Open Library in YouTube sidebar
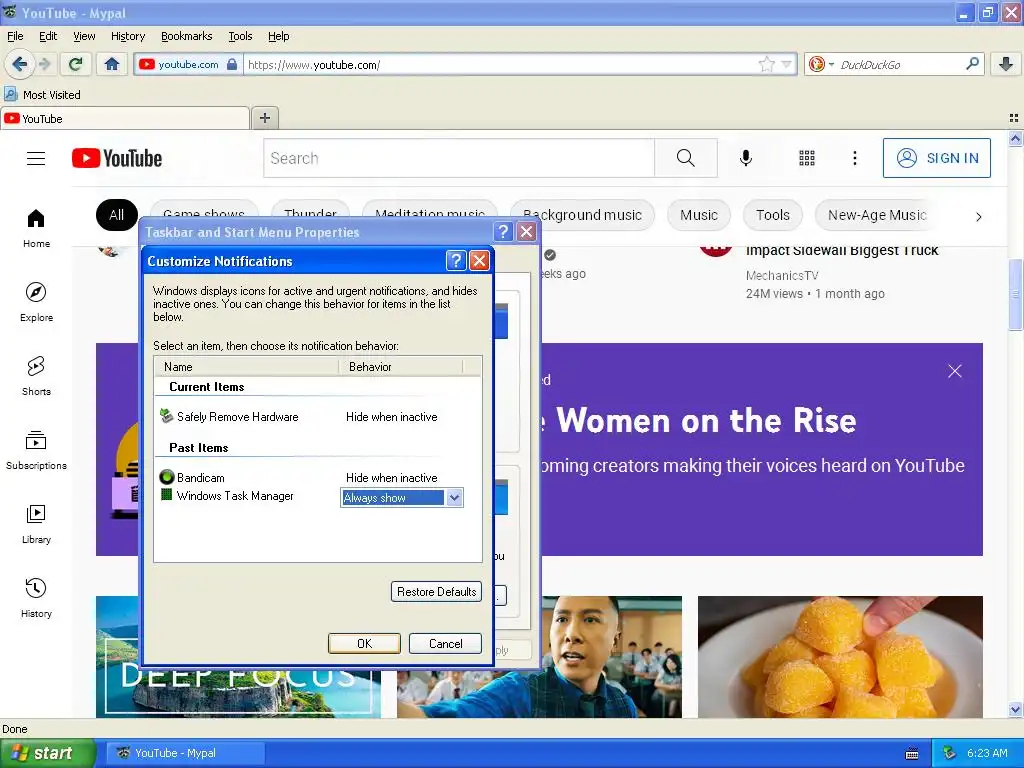 36,524
